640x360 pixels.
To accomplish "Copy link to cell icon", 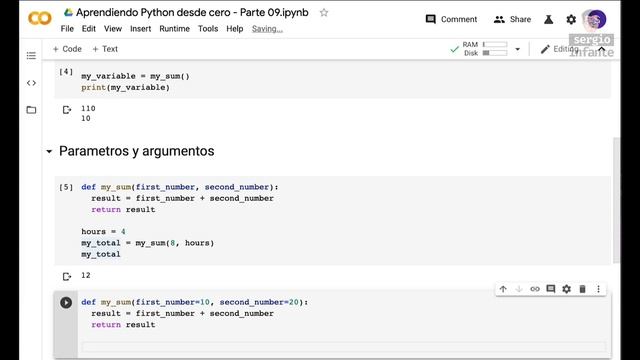I will (535, 289).
